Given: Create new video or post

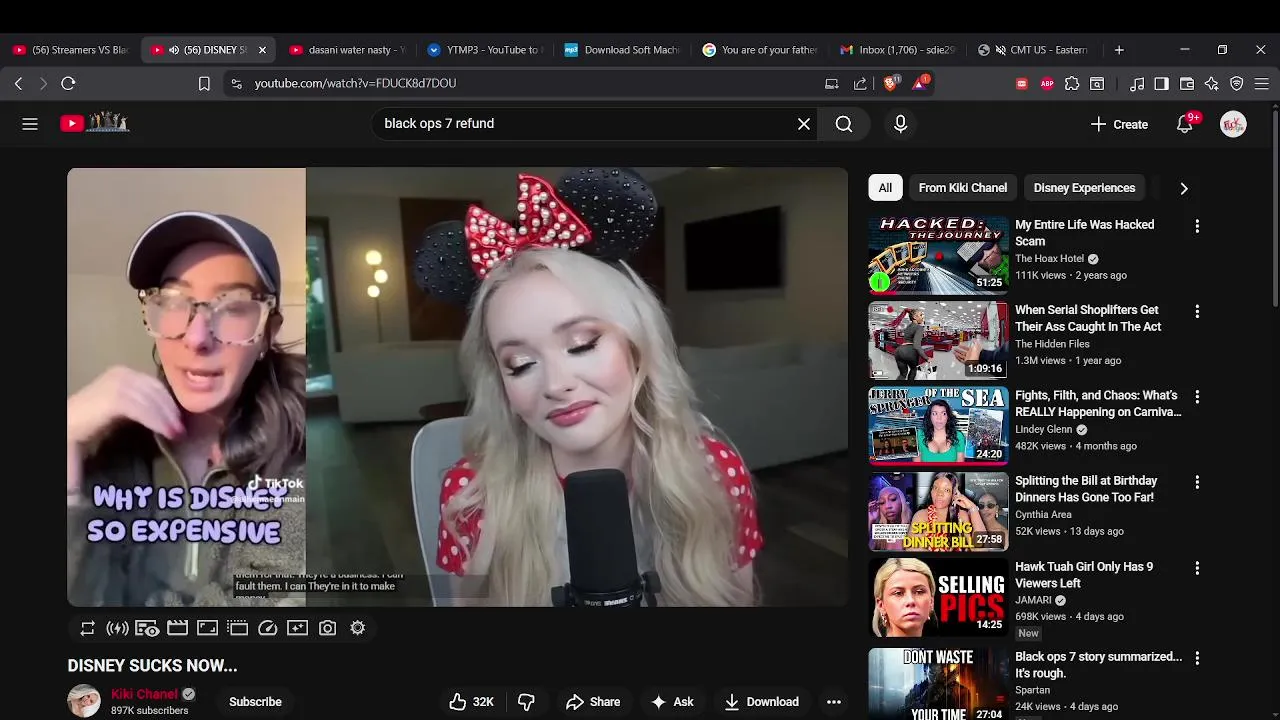Looking at the screenshot, I should (x=1119, y=124).
